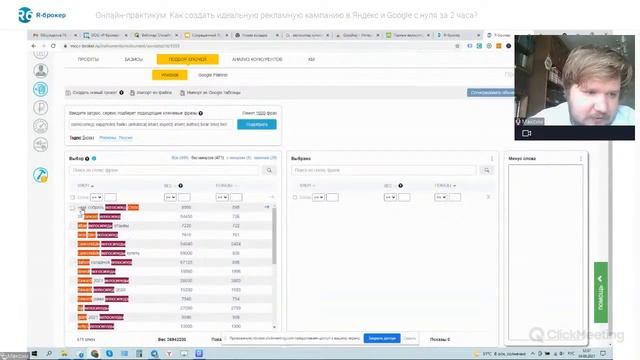
Task: Focus phrase search field in Выбор panel
Action: pyautogui.click(x=164, y=170)
